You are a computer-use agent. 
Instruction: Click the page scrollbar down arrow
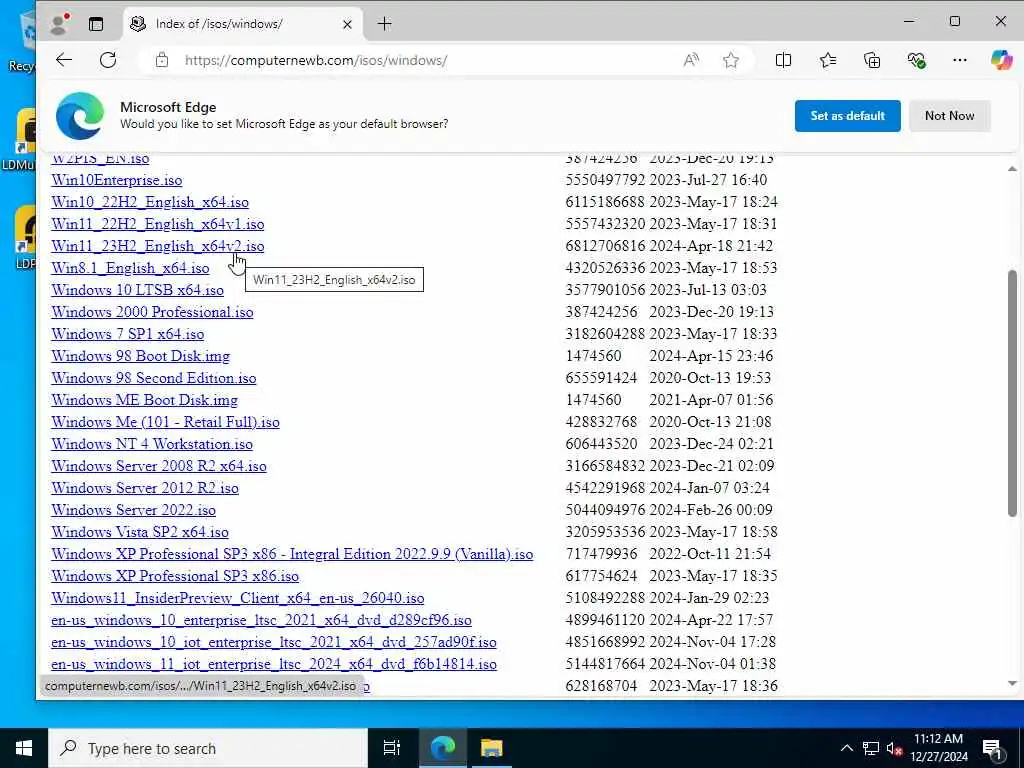click(x=1012, y=683)
